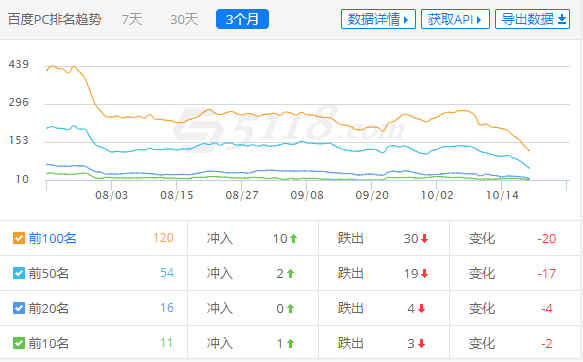The height and width of the screenshot is (362, 583).
Task: Click the 前50名 label
Action: 49,273
